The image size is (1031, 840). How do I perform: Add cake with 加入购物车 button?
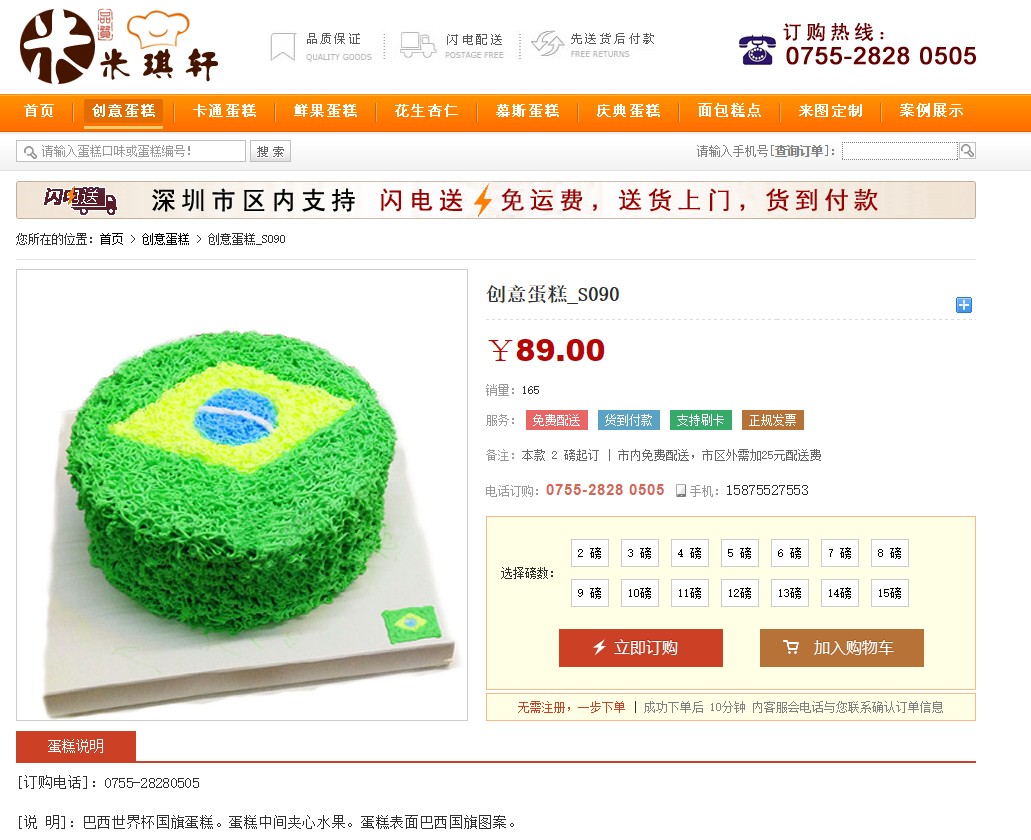tap(842, 648)
